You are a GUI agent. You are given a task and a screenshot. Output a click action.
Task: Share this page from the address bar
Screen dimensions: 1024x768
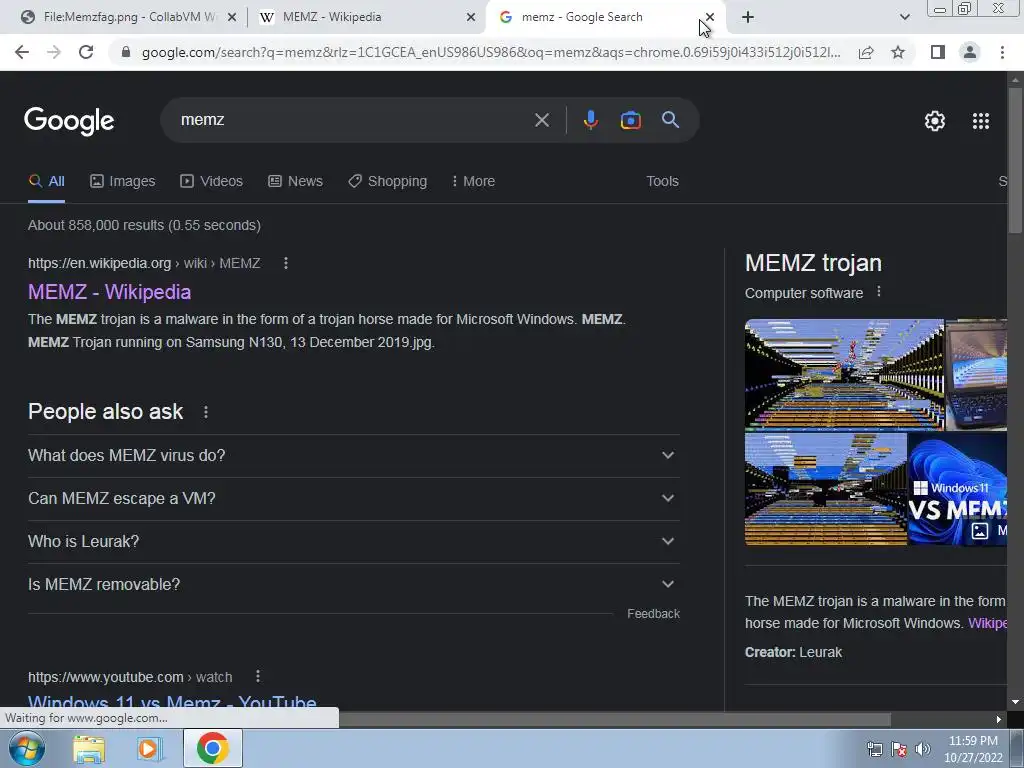[x=866, y=52]
